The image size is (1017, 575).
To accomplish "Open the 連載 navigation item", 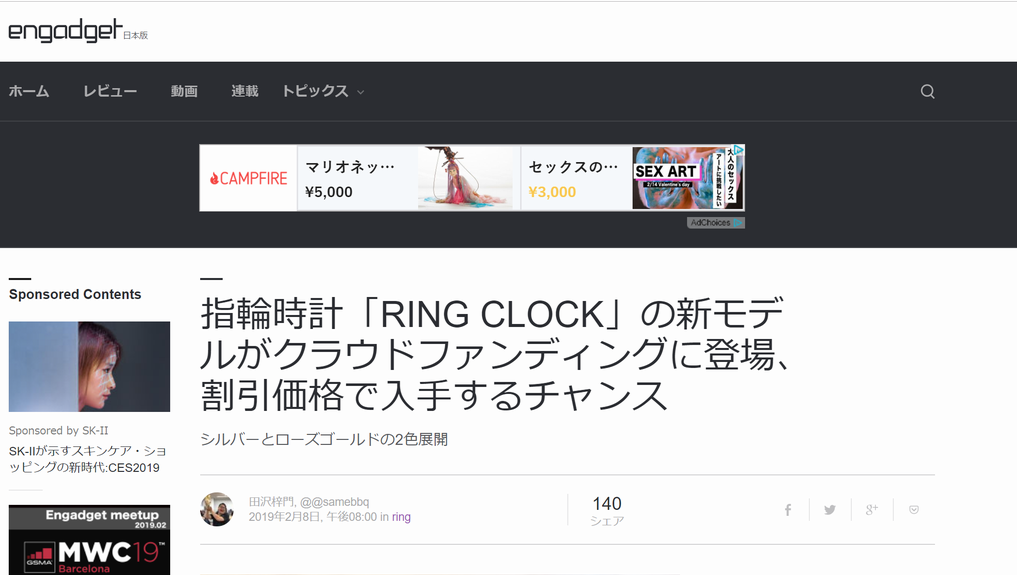I will point(245,91).
